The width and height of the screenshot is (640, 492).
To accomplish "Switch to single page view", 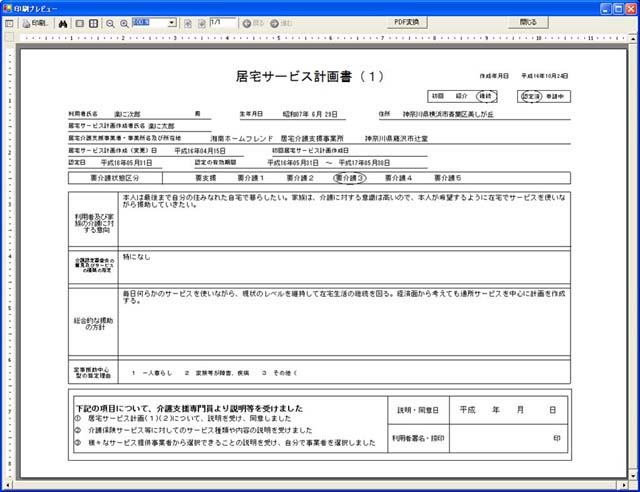I will 80,24.
